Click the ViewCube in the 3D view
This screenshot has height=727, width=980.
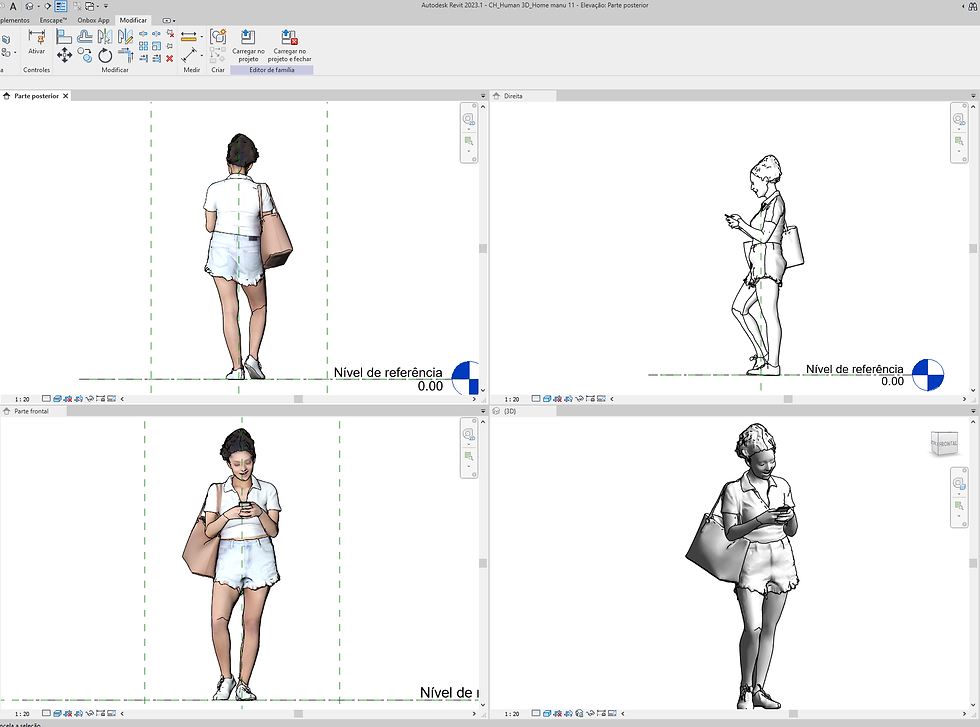944,443
